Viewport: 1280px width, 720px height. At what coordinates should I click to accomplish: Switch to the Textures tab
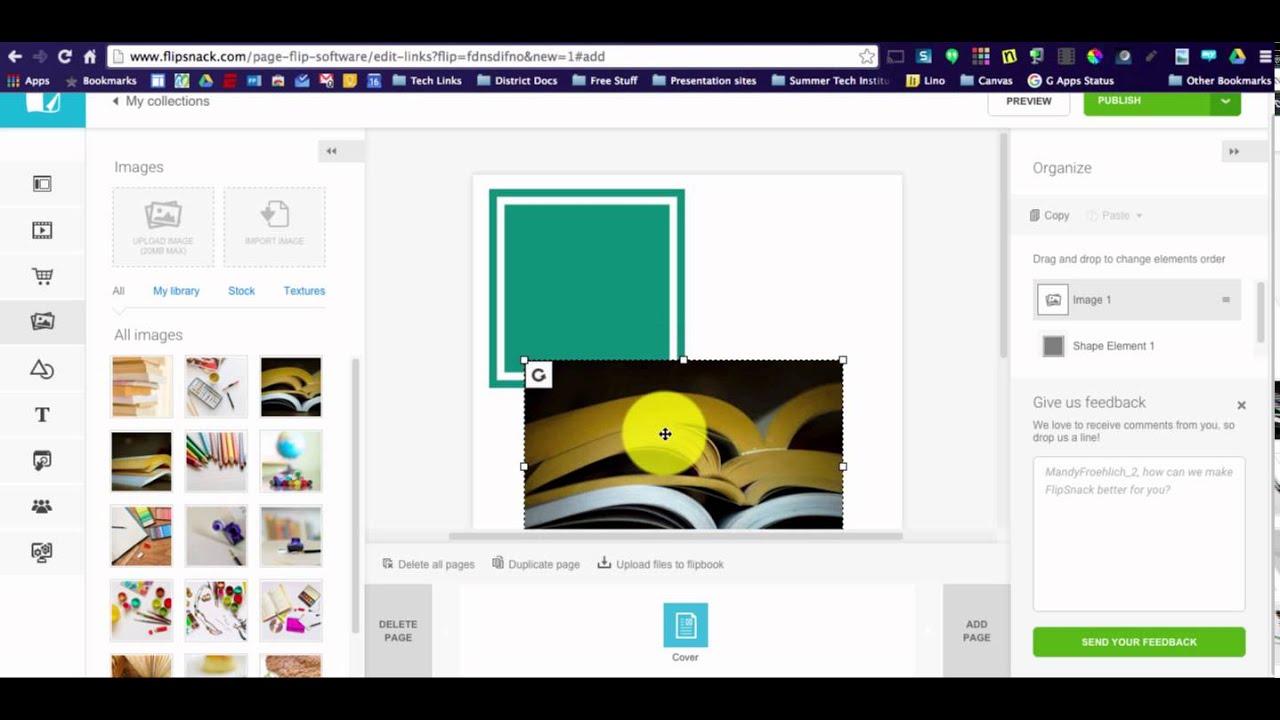coord(304,291)
